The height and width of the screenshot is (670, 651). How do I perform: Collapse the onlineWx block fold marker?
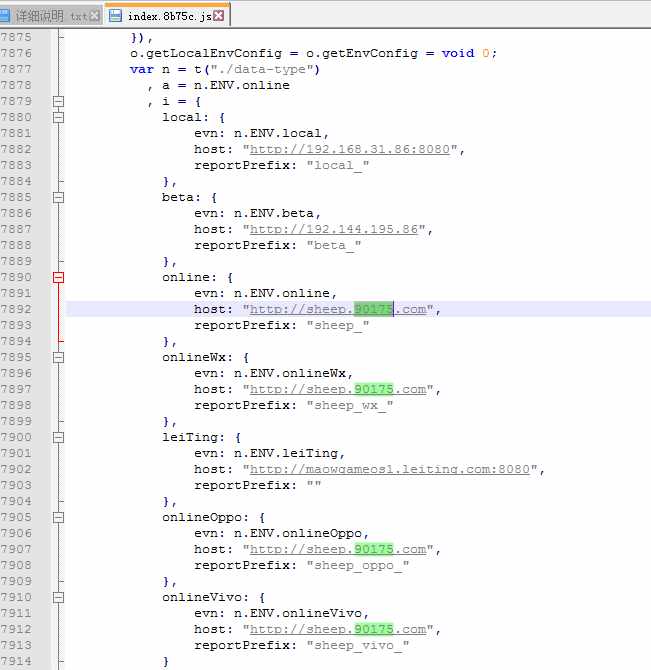point(58,357)
